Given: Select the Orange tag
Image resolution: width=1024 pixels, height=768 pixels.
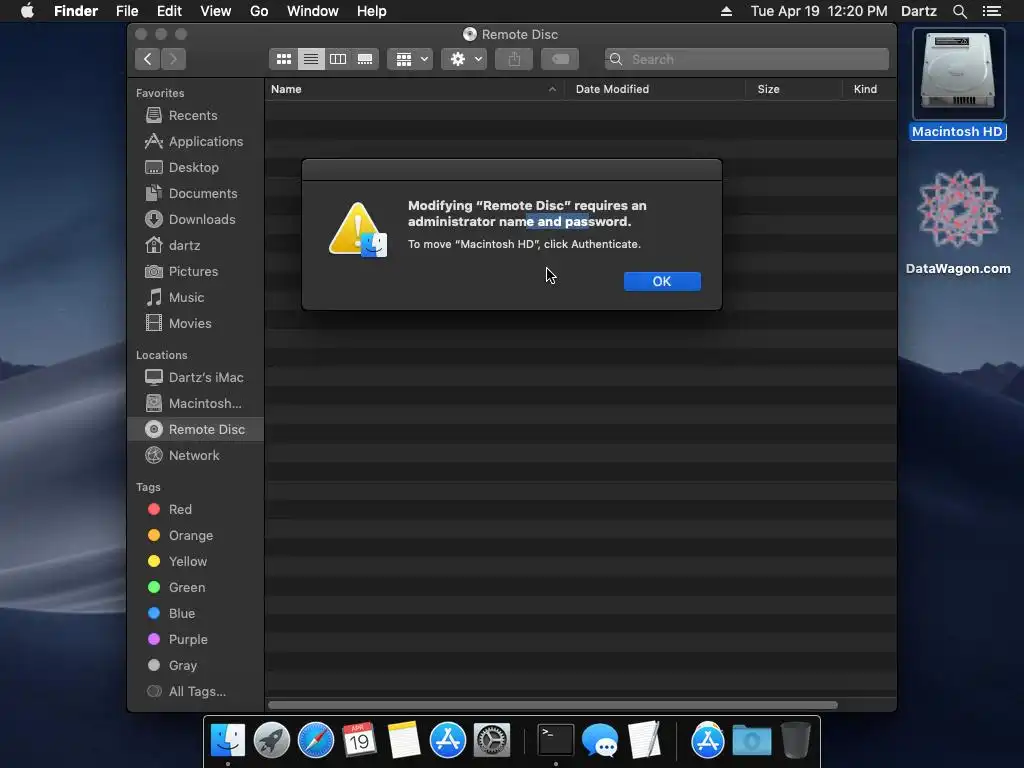Looking at the screenshot, I should tap(196, 536).
